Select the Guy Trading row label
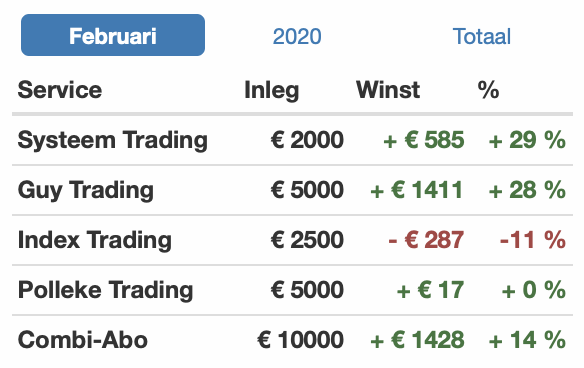Screen dimensions: 584x368 (x=86, y=190)
